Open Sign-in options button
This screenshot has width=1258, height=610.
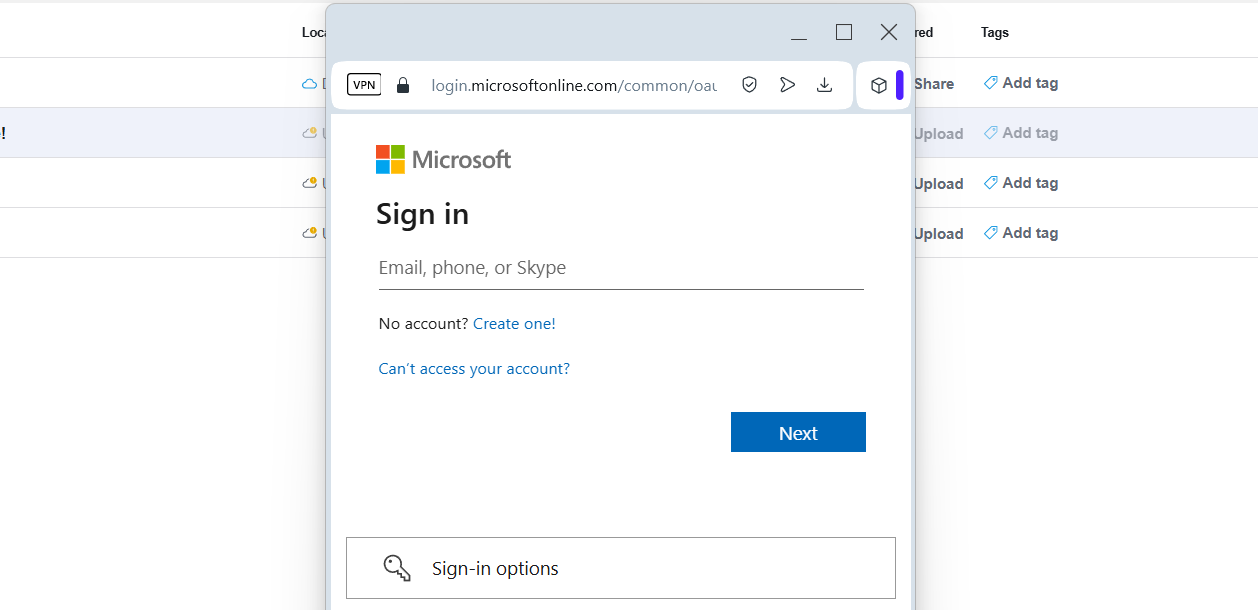click(621, 568)
